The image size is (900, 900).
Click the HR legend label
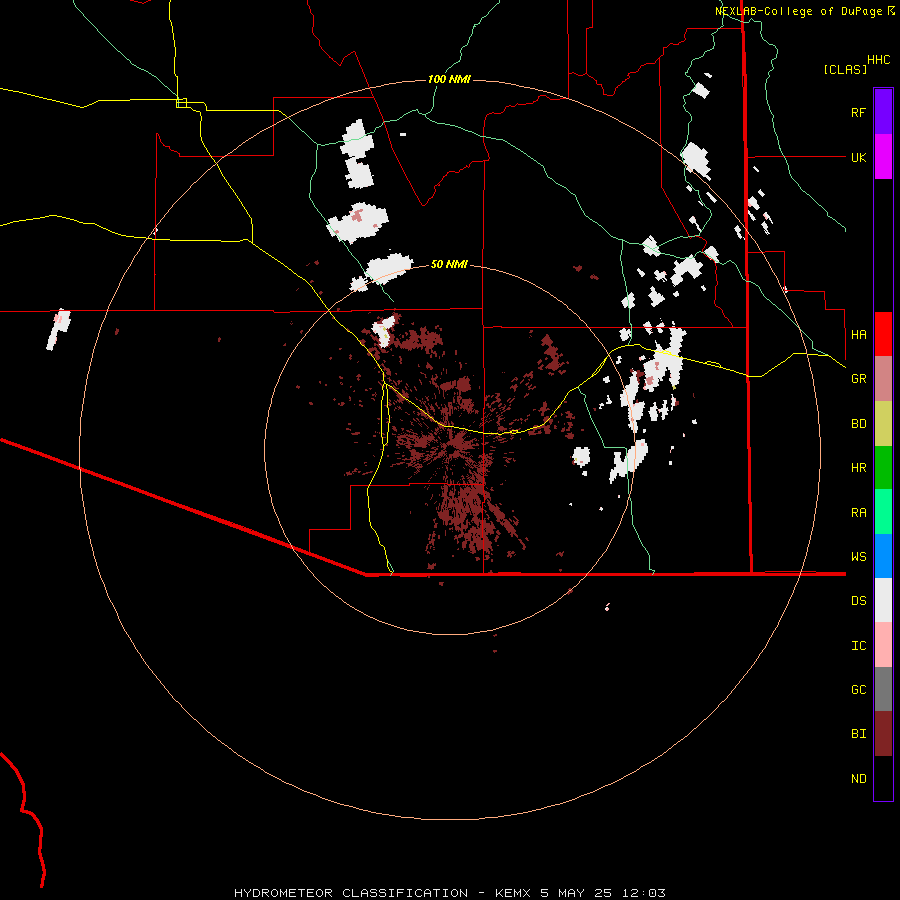[859, 468]
